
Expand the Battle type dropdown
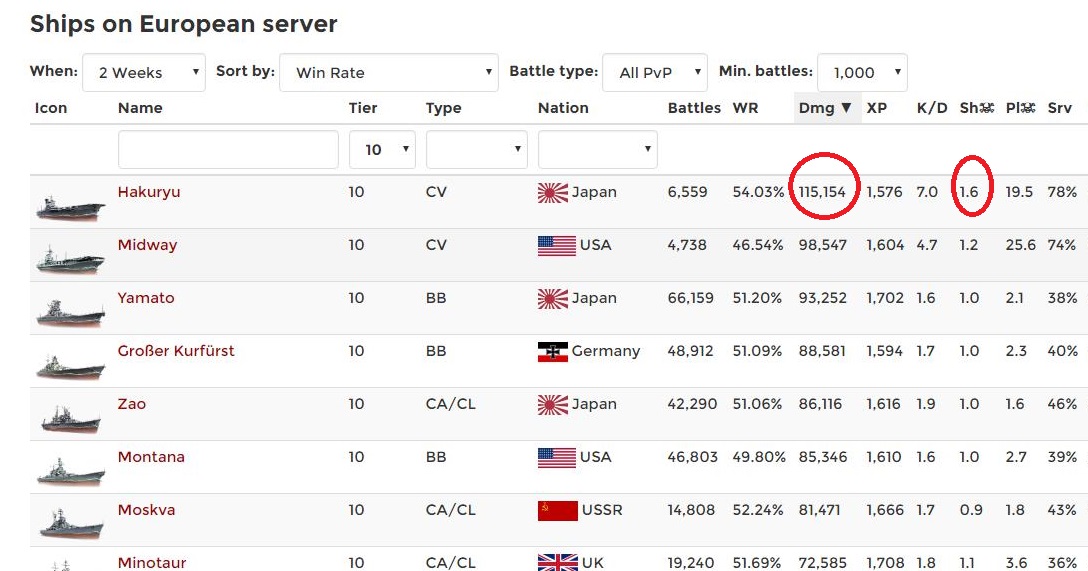click(x=655, y=73)
